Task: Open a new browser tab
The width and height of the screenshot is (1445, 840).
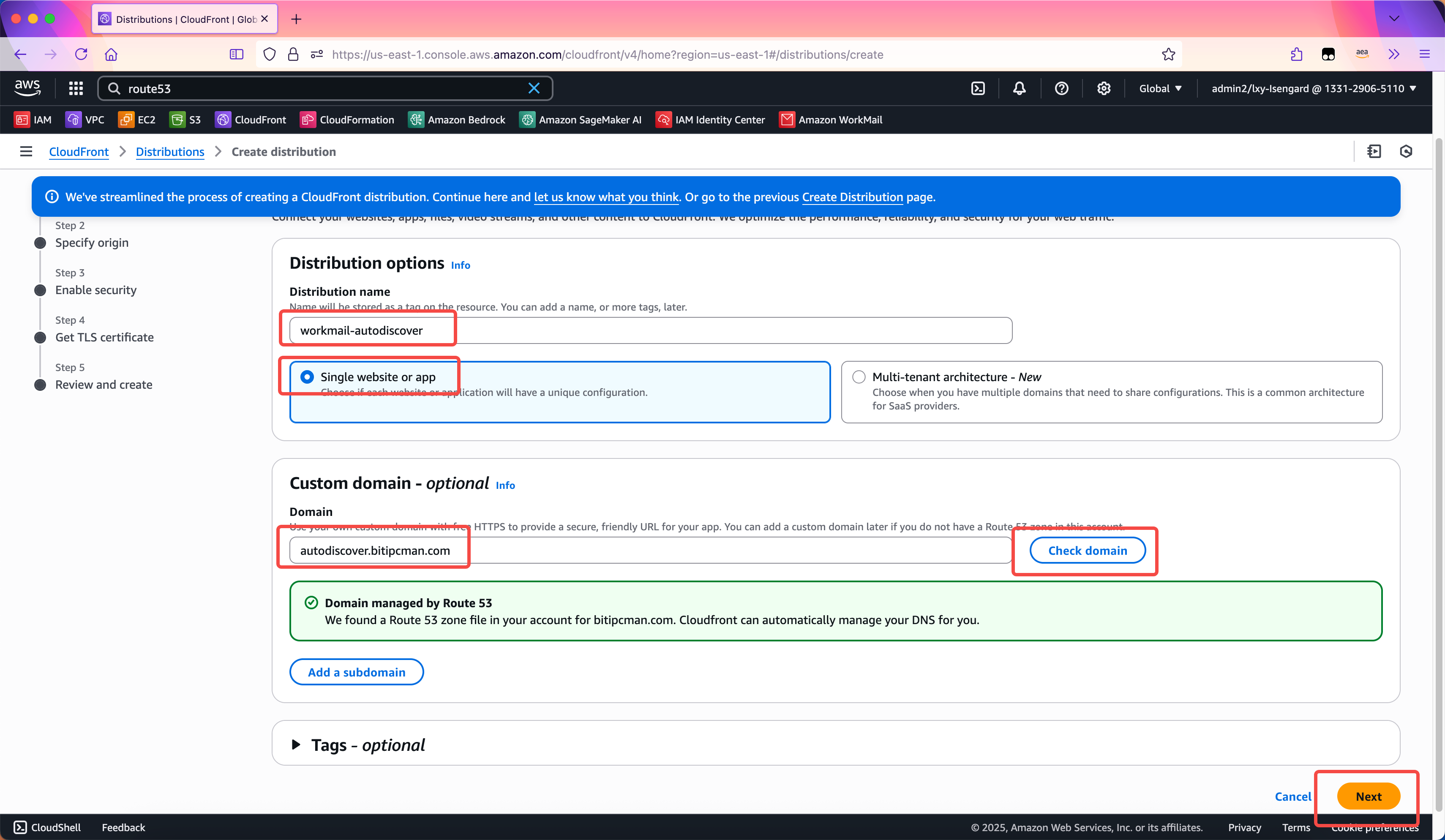Action: pyautogui.click(x=296, y=19)
